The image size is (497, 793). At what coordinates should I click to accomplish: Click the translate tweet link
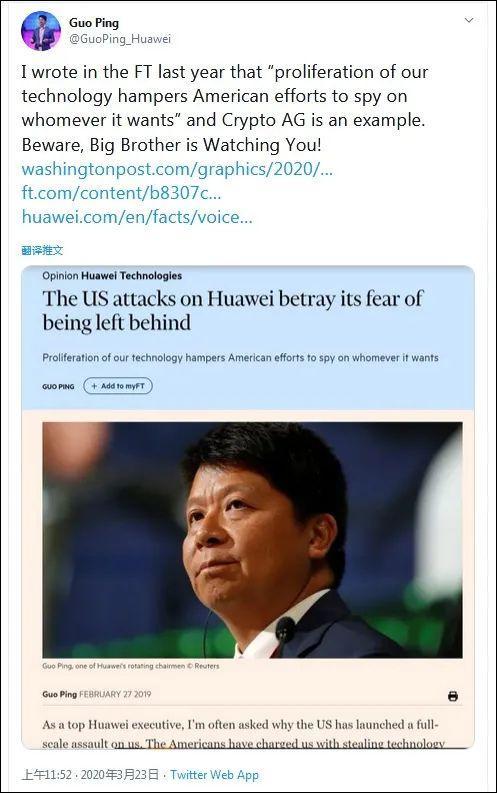pyautogui.click(x=42, y=250)
